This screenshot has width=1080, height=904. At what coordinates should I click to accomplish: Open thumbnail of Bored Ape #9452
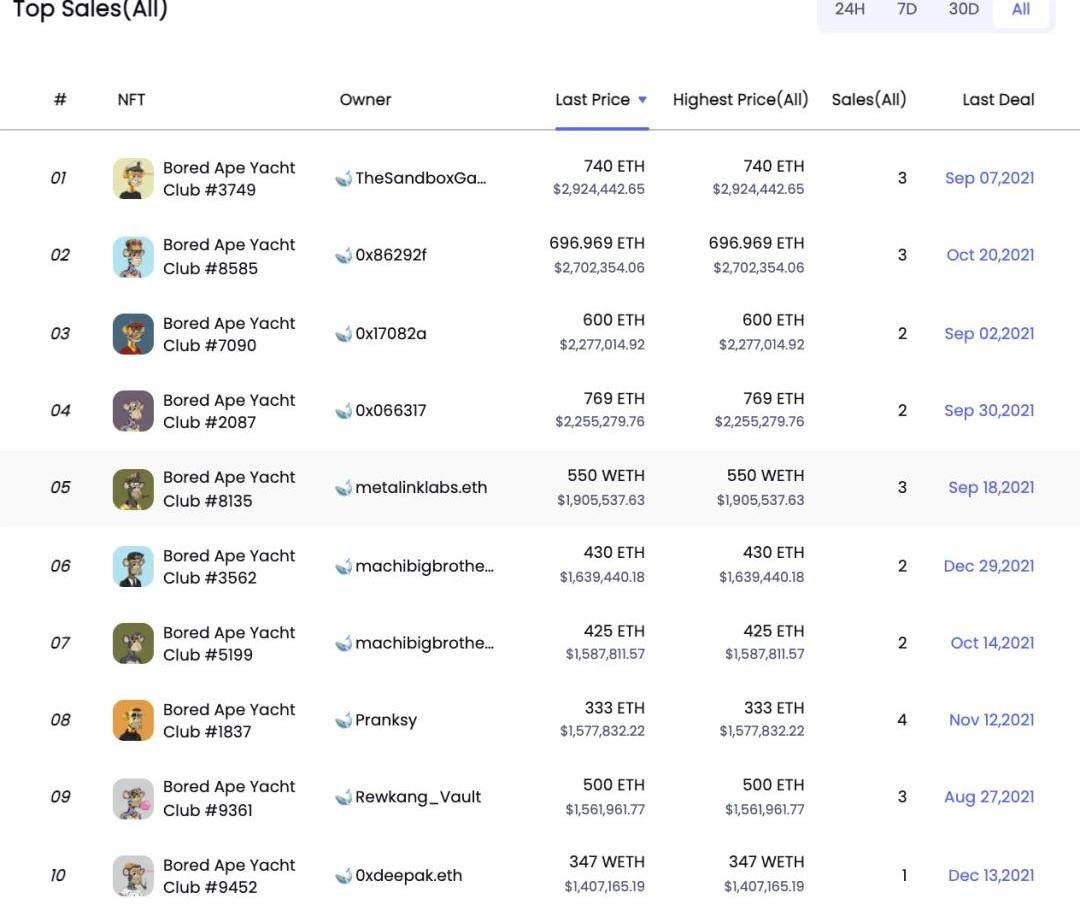tap(133, 875)
